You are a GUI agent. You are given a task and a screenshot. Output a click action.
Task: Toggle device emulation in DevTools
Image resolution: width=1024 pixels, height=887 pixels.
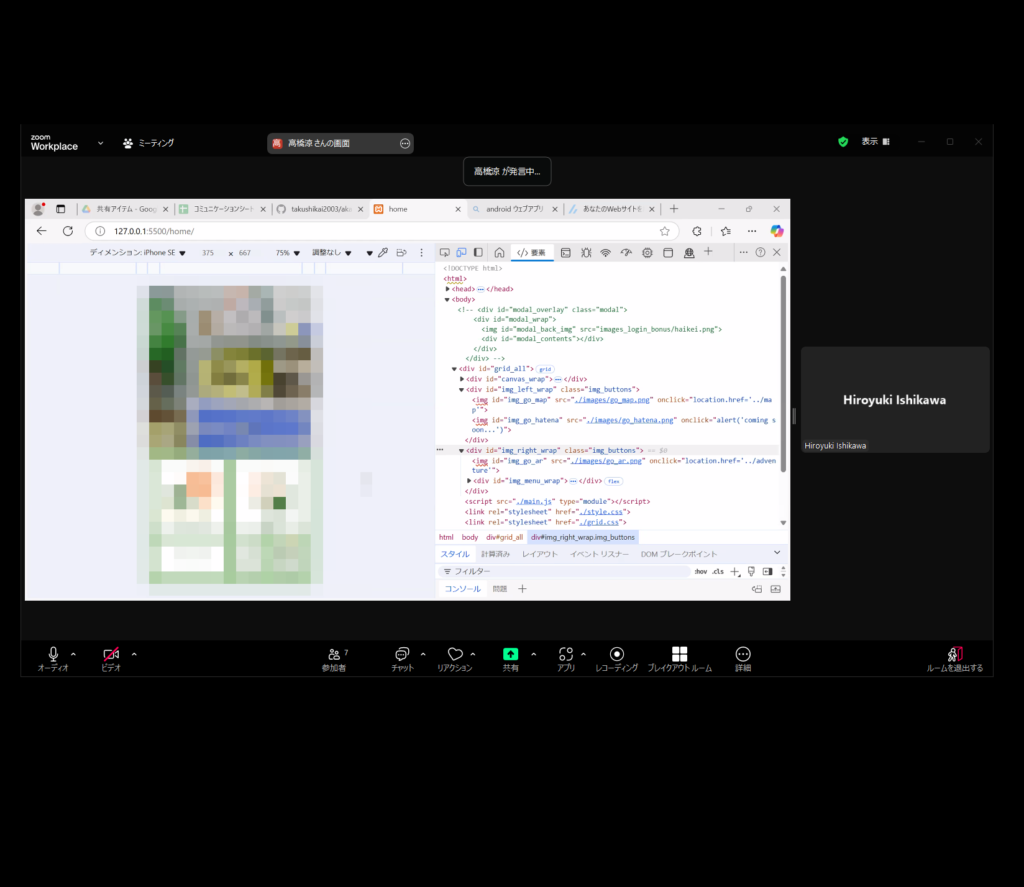coord(462,252)
